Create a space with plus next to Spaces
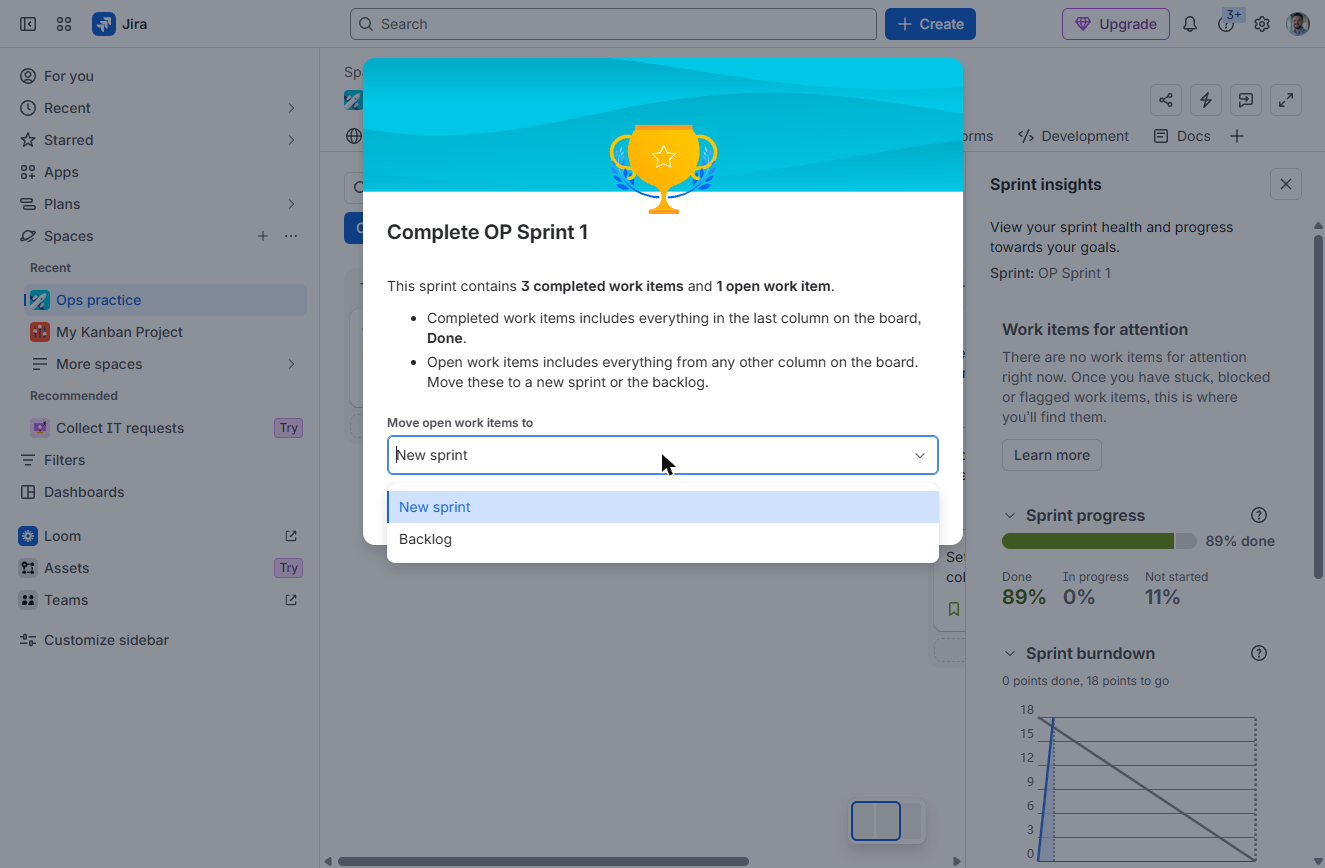 [x=263, y=236]
